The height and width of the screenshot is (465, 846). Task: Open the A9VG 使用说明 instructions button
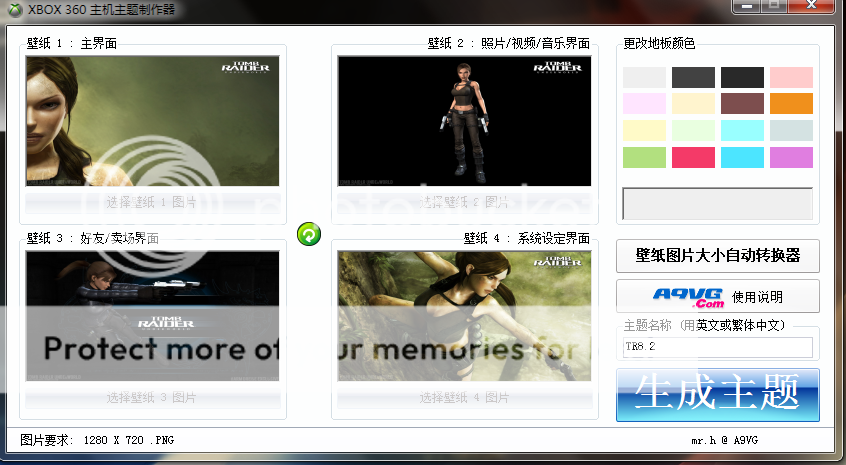click(718, 296)
